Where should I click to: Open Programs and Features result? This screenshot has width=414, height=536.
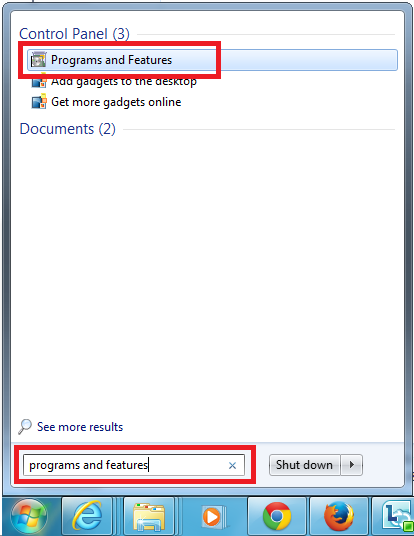pos(212,60)
